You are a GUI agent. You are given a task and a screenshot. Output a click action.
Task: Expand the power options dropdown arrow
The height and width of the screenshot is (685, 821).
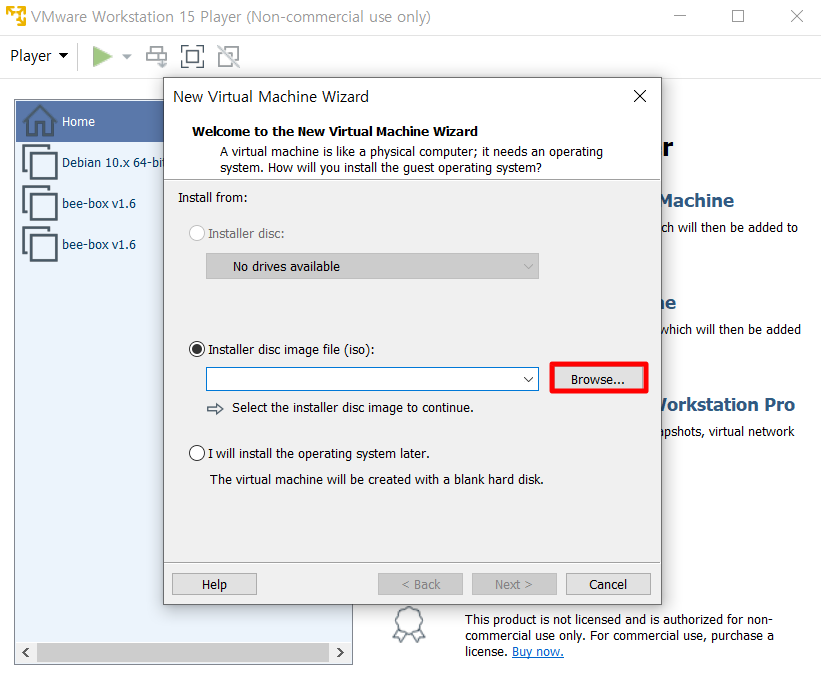(x=127, y=57)
